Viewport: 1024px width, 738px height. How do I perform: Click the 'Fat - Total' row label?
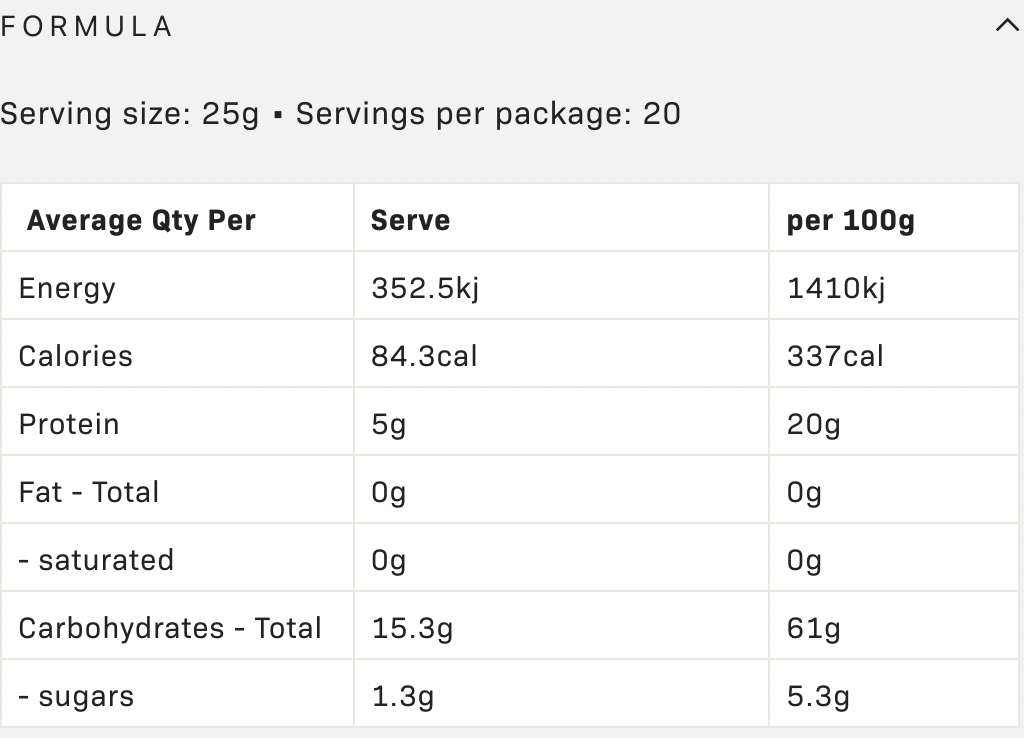tap(89, 492)
